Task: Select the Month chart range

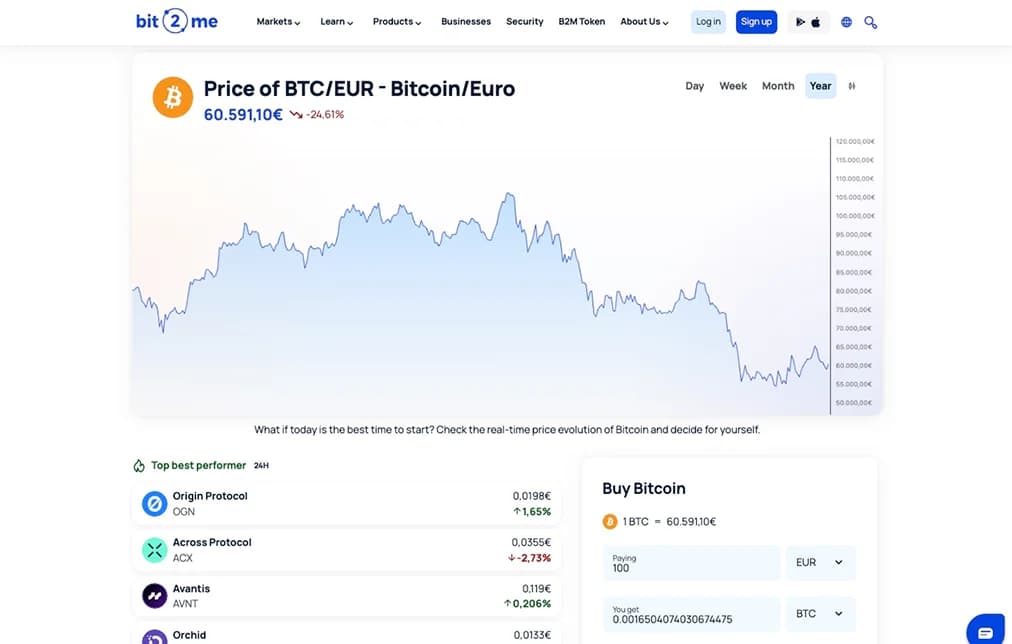Action: 778,86
